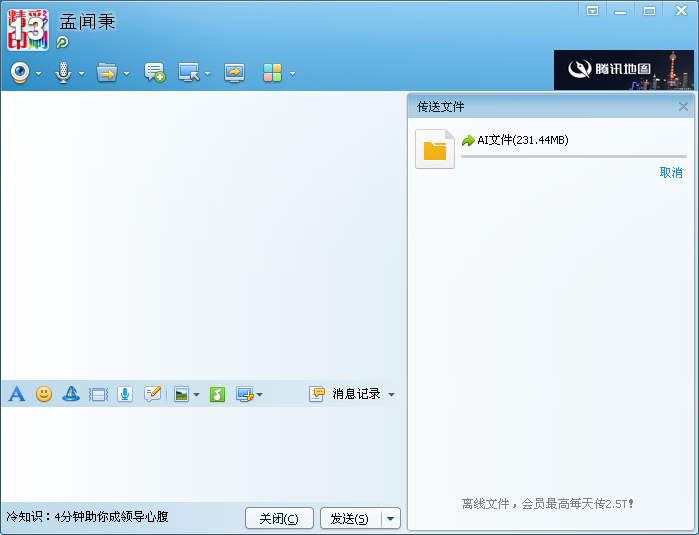Open the 腾讯地图 banner ad

click(x=624, y=70)
